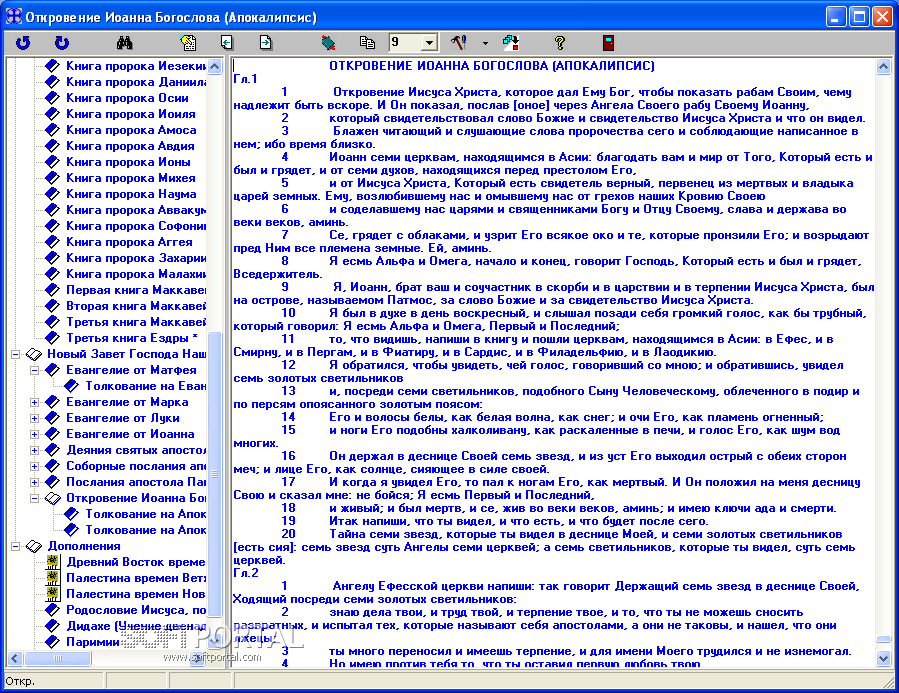Select Третья книга Маккавейская
899x693 pixels.
pyautogui.click(x=136, y=322)
